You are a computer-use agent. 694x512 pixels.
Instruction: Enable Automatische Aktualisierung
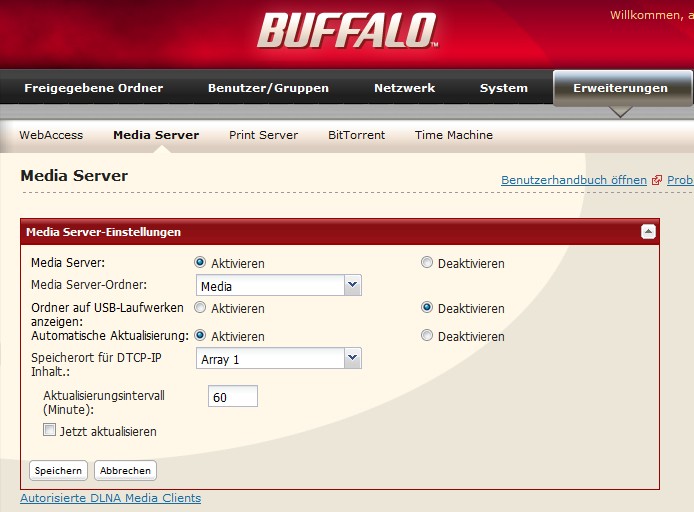pos(200,335)
